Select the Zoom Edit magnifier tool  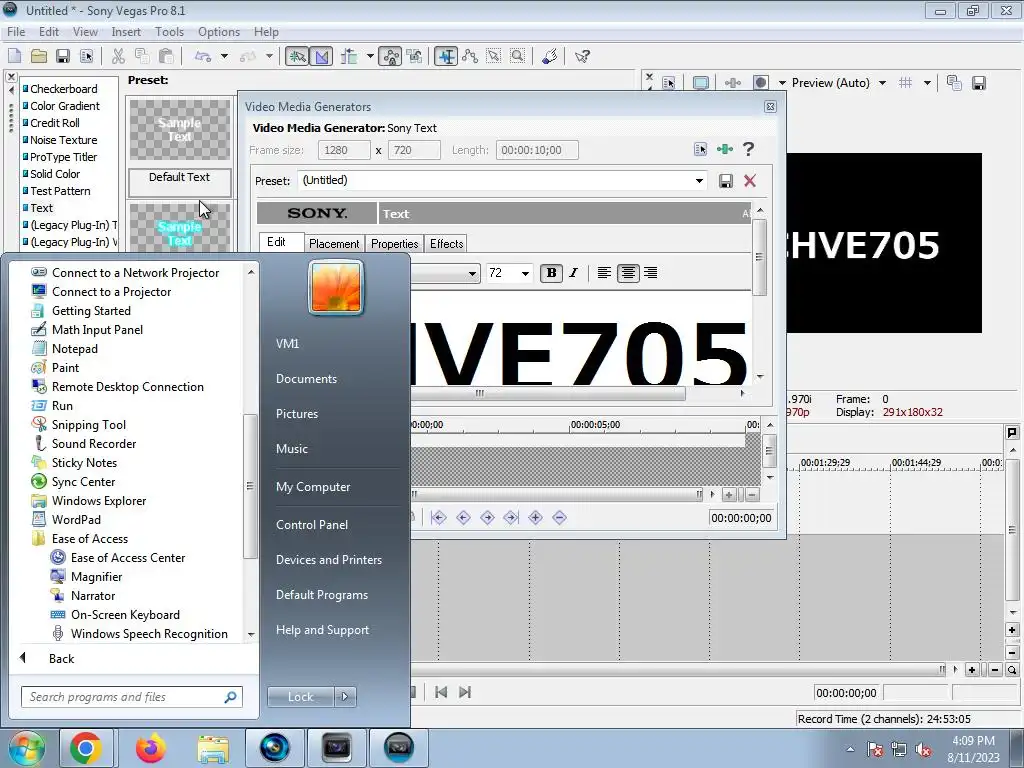pos(517,56)
